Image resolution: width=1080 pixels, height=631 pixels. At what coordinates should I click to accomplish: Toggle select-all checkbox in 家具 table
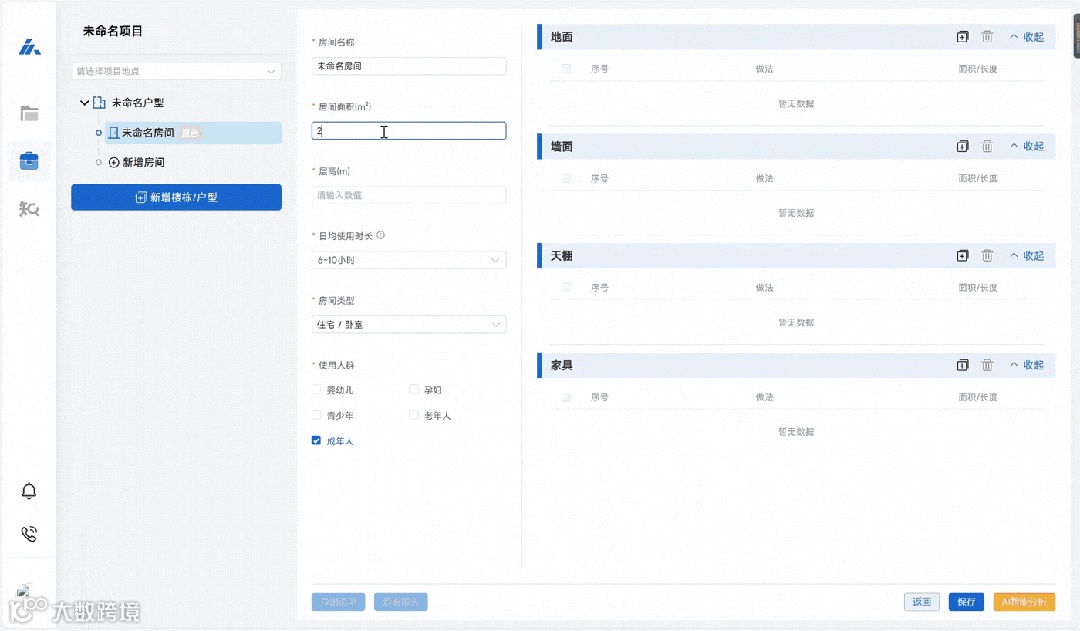point(566,397)
